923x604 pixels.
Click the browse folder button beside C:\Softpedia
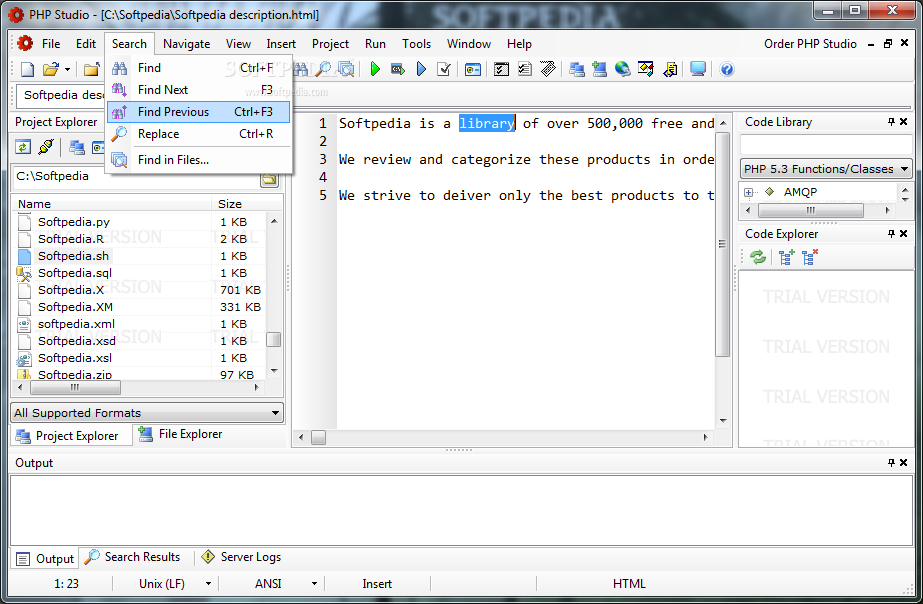(270, 180)
